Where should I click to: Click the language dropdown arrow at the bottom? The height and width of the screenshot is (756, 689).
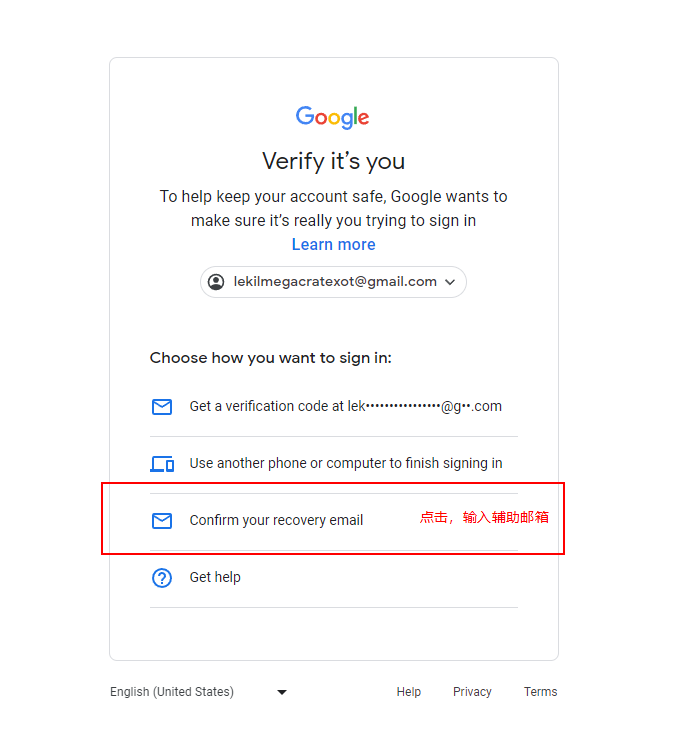point(282,692)
